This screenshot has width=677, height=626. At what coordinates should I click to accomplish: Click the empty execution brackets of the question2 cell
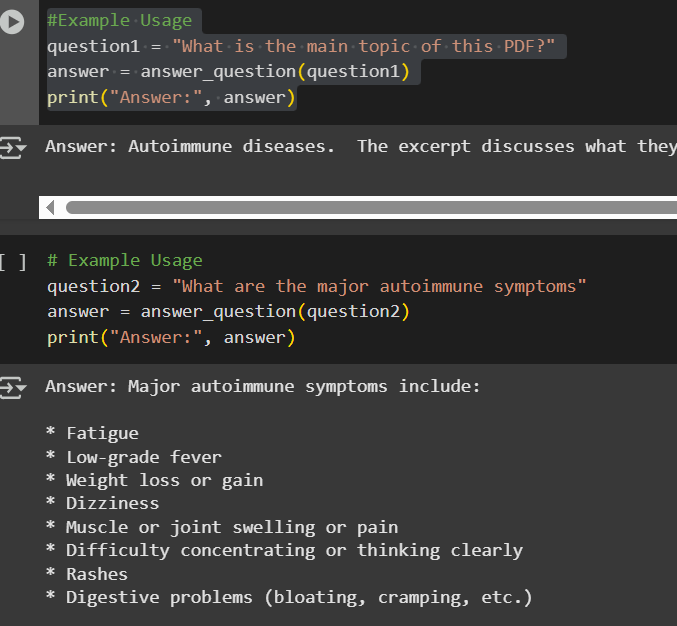coord(13,262)
